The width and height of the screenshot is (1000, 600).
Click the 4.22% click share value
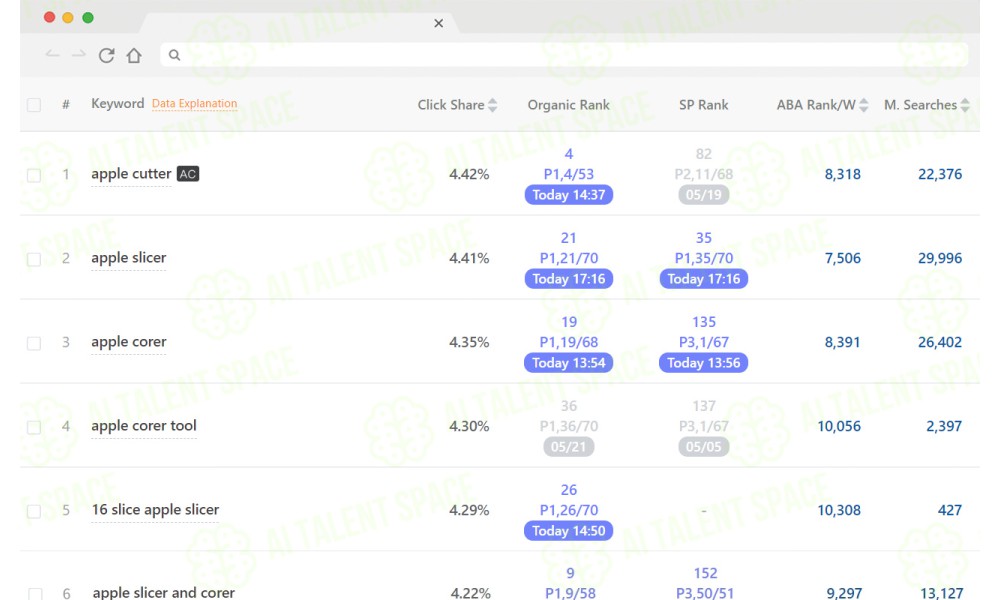point(471,593)
